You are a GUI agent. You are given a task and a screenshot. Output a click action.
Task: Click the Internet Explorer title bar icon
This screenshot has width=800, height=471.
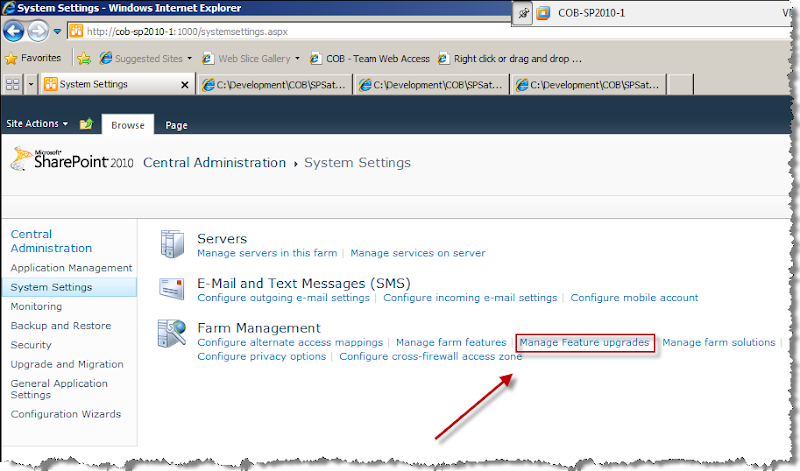pyautogui.click(x=8, y=8)
